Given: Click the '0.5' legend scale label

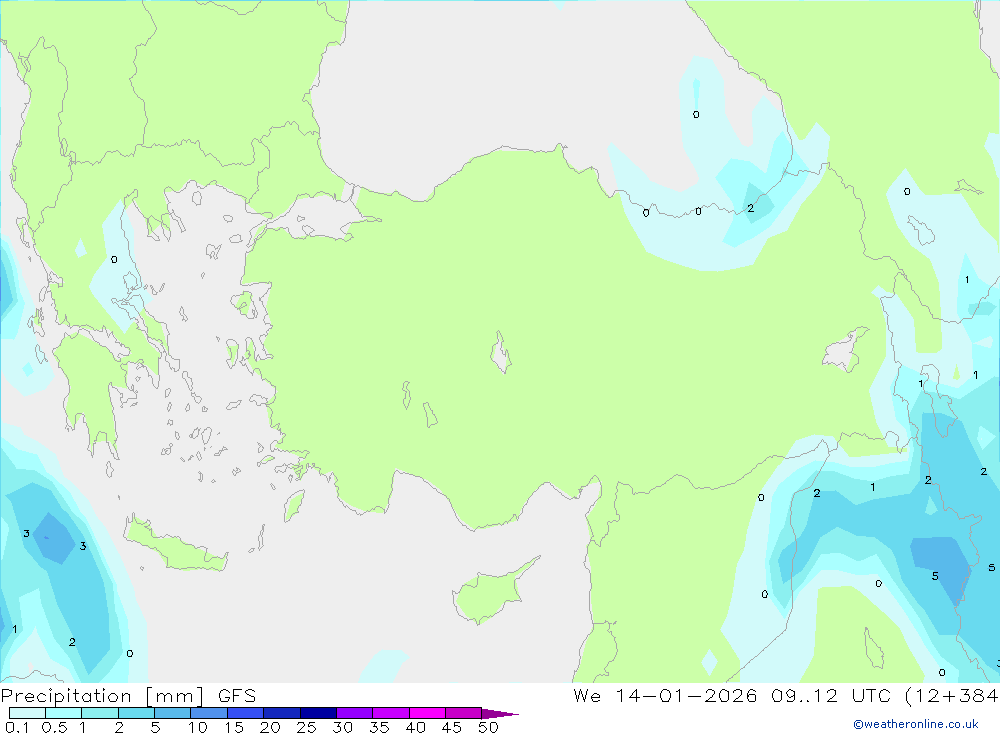Looking at the screenshot, I should (54, 727).
